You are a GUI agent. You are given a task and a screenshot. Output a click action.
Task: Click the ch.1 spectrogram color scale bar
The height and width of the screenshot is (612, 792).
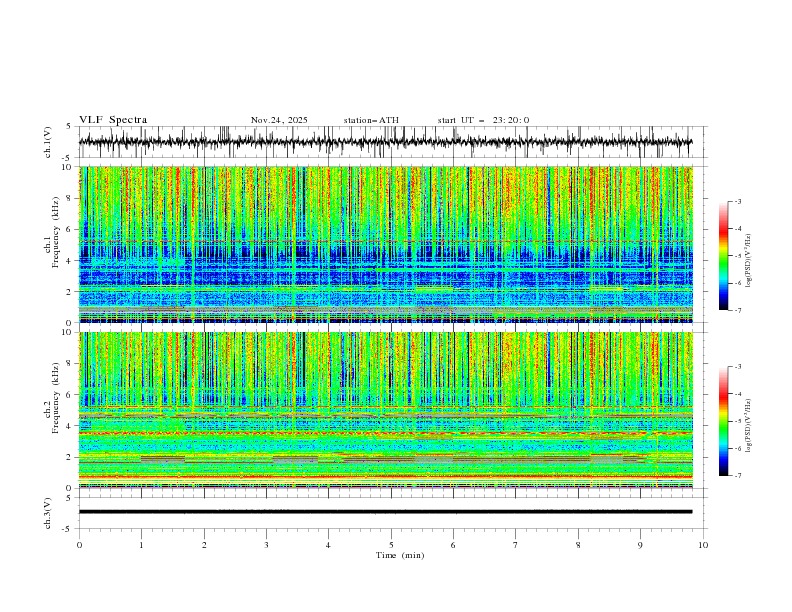click(x=723, y=256)
